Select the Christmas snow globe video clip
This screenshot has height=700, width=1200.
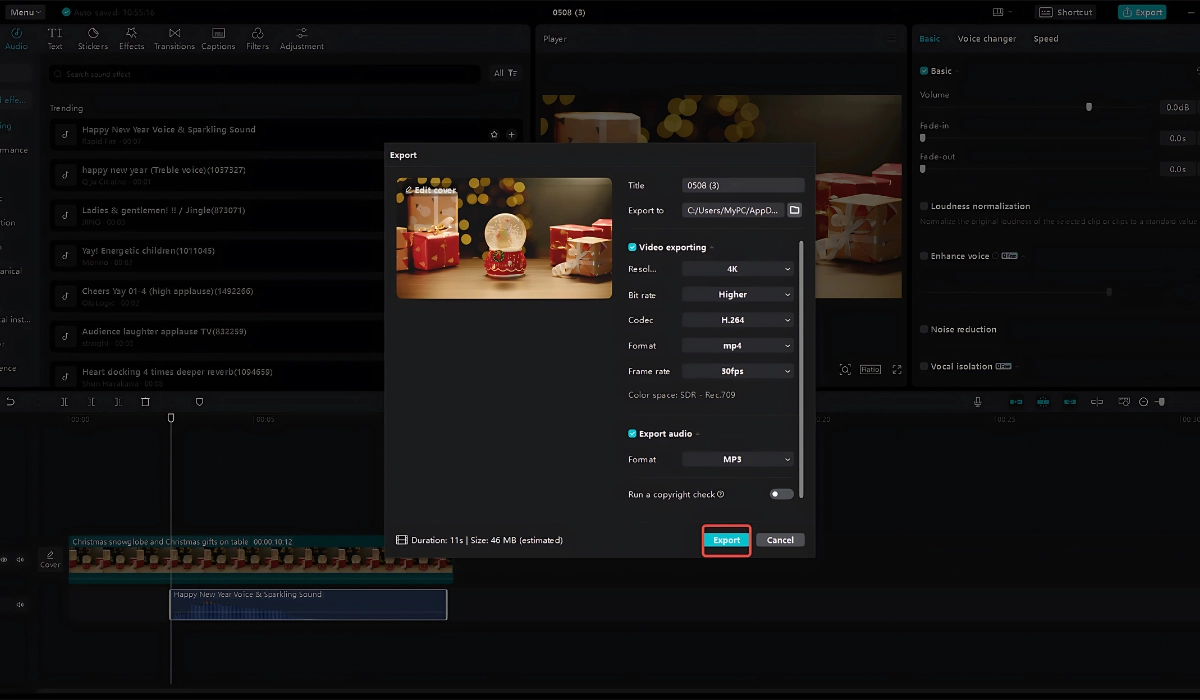[x=261, y=558]
